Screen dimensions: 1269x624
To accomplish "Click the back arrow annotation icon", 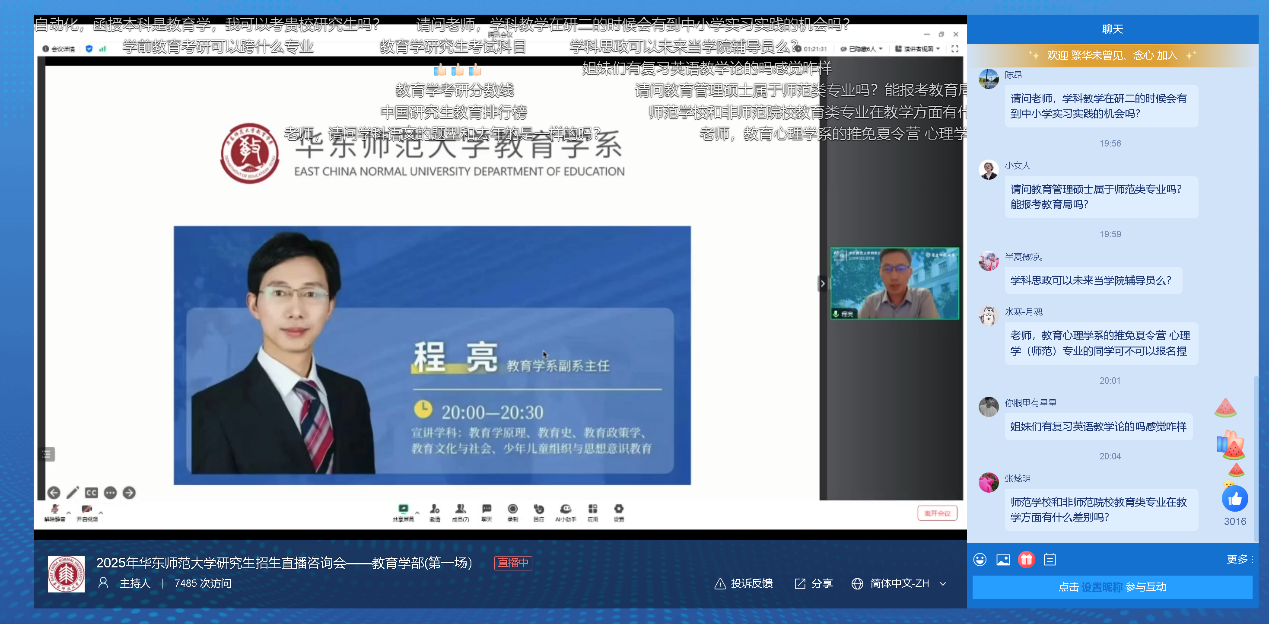I will [x=54, y=492].
